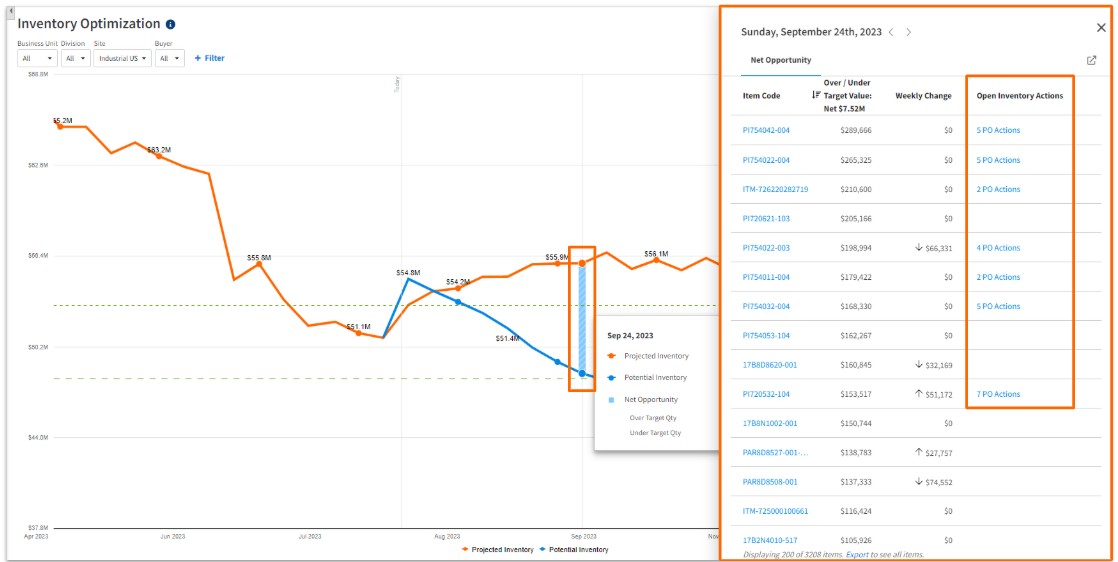Click the blue Net Opportunity bar
Image resolution: width=1118 pixels, height=562 pixels.
[583, 318]
